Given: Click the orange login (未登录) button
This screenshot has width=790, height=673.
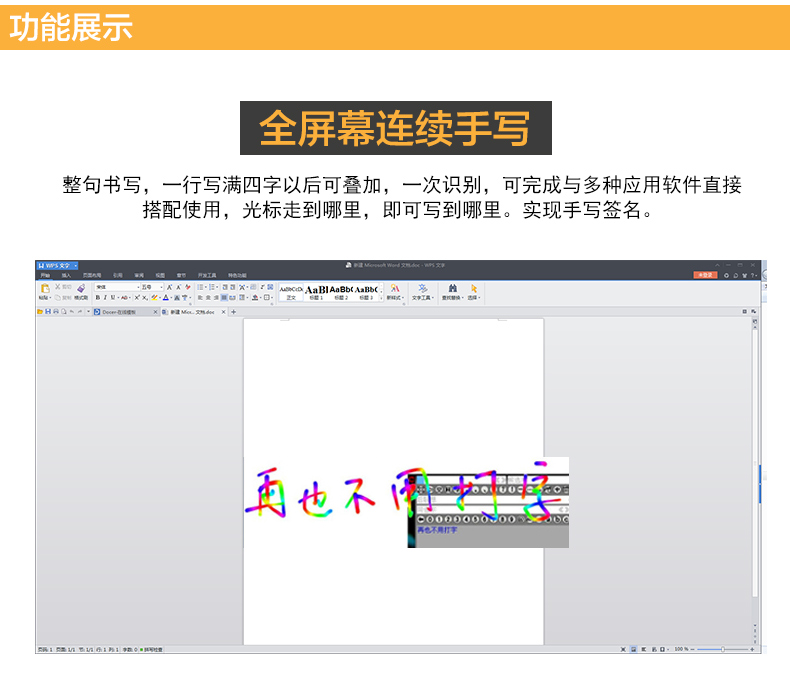Looking at the screenshot, I should [705, 275].
